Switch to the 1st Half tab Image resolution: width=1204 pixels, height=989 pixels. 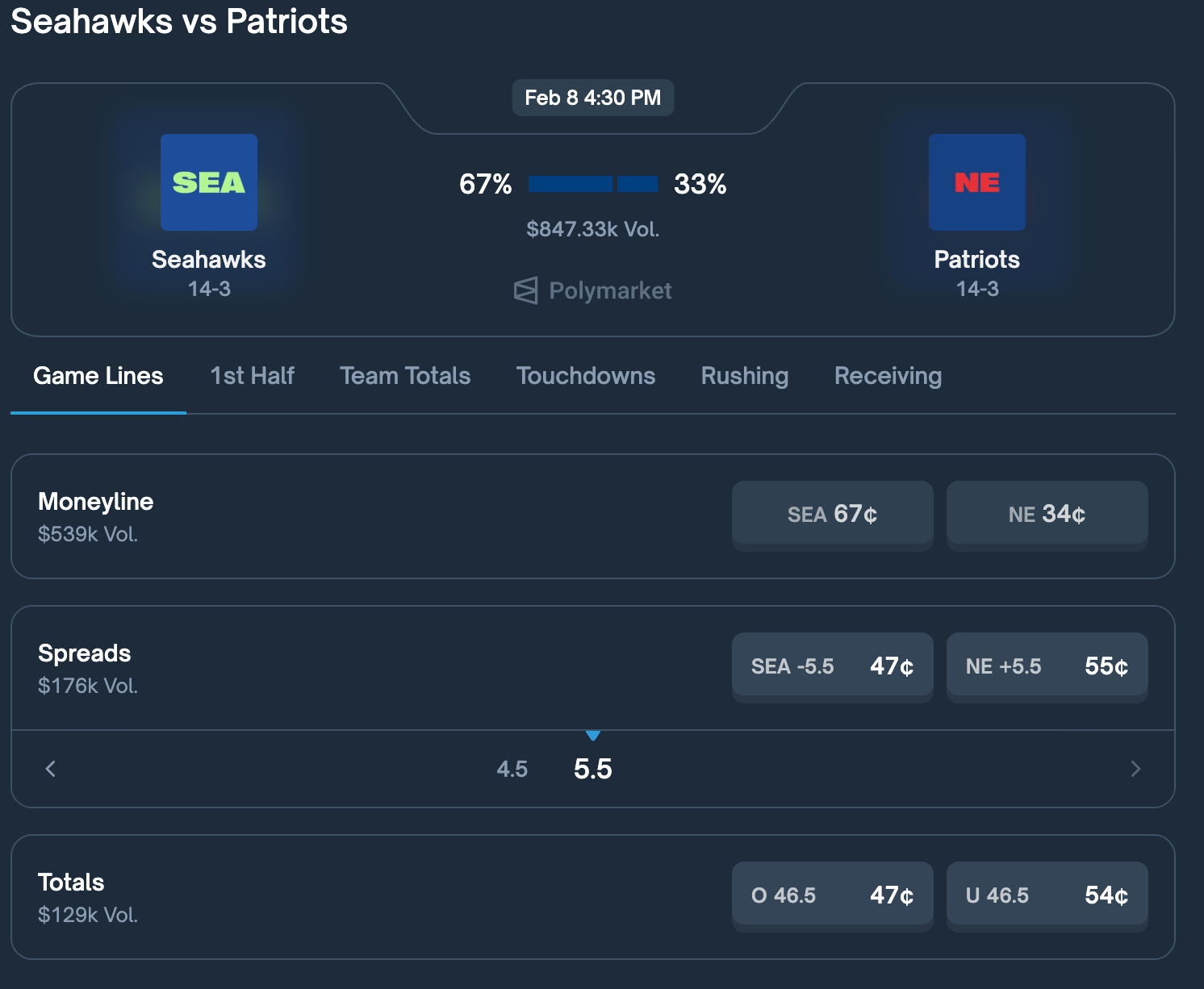(252, 376)
